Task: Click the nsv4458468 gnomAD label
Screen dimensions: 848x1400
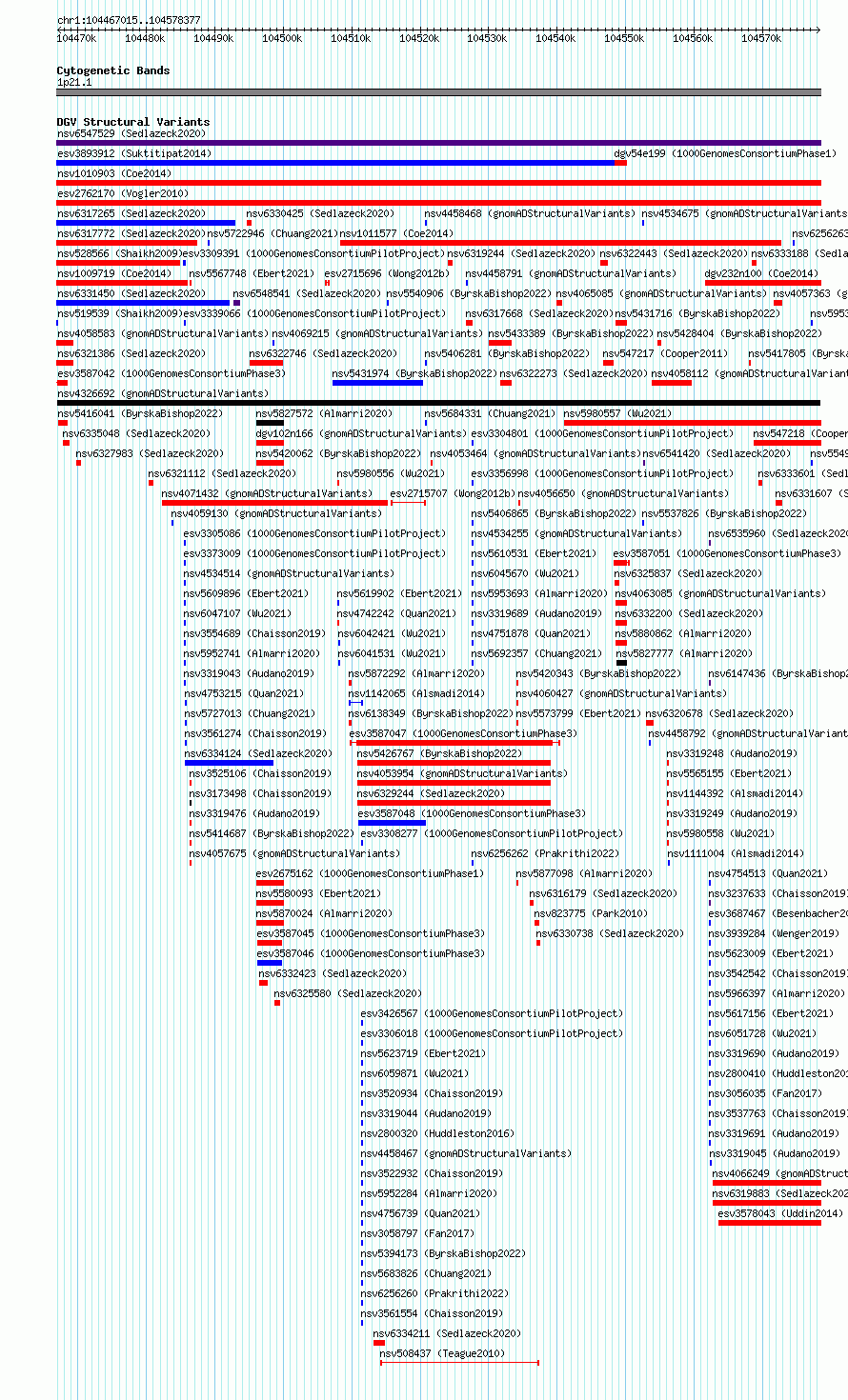Action: point(529,214)
